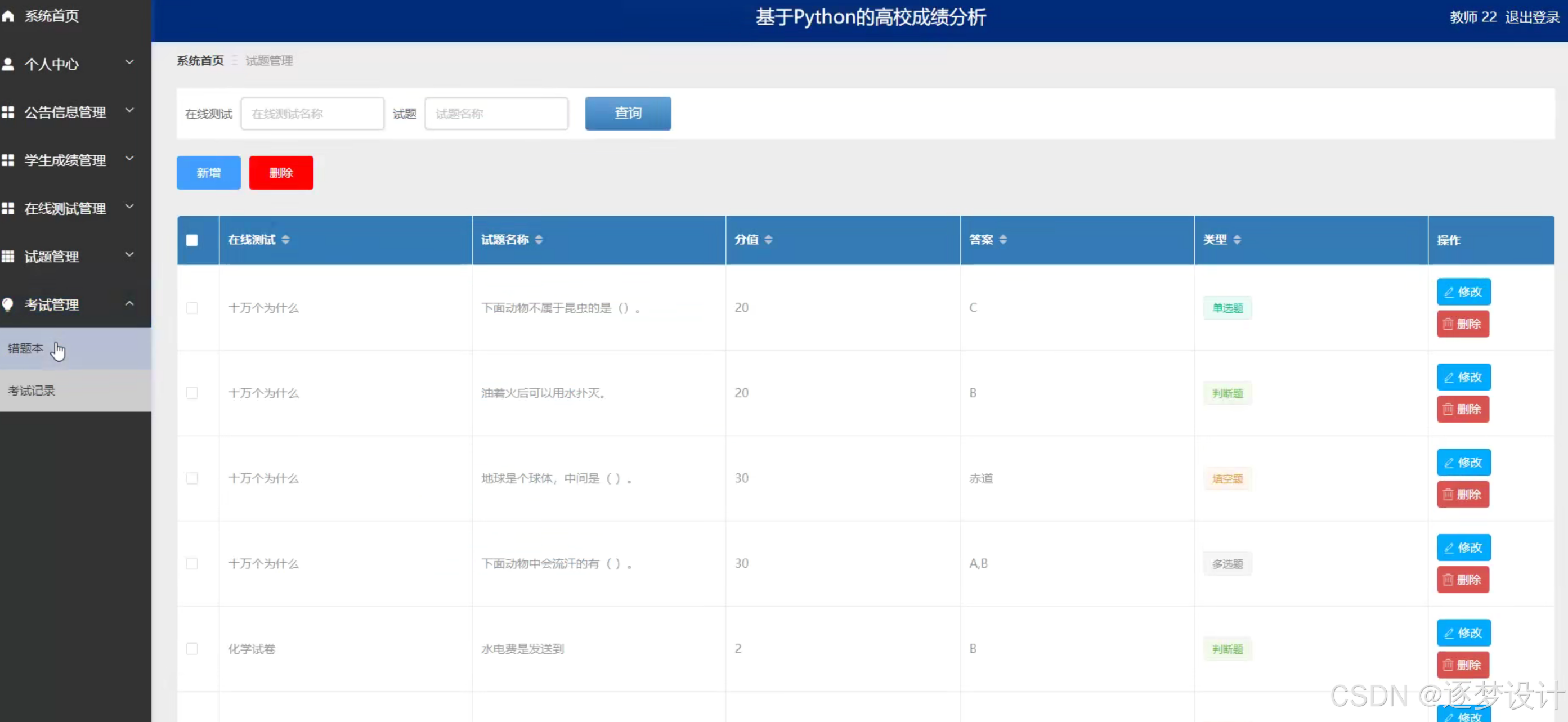Expand the 个人中心 menu chevron
Image resolution: width=1568 pixels, height=722 pixels.
[129, 62]
